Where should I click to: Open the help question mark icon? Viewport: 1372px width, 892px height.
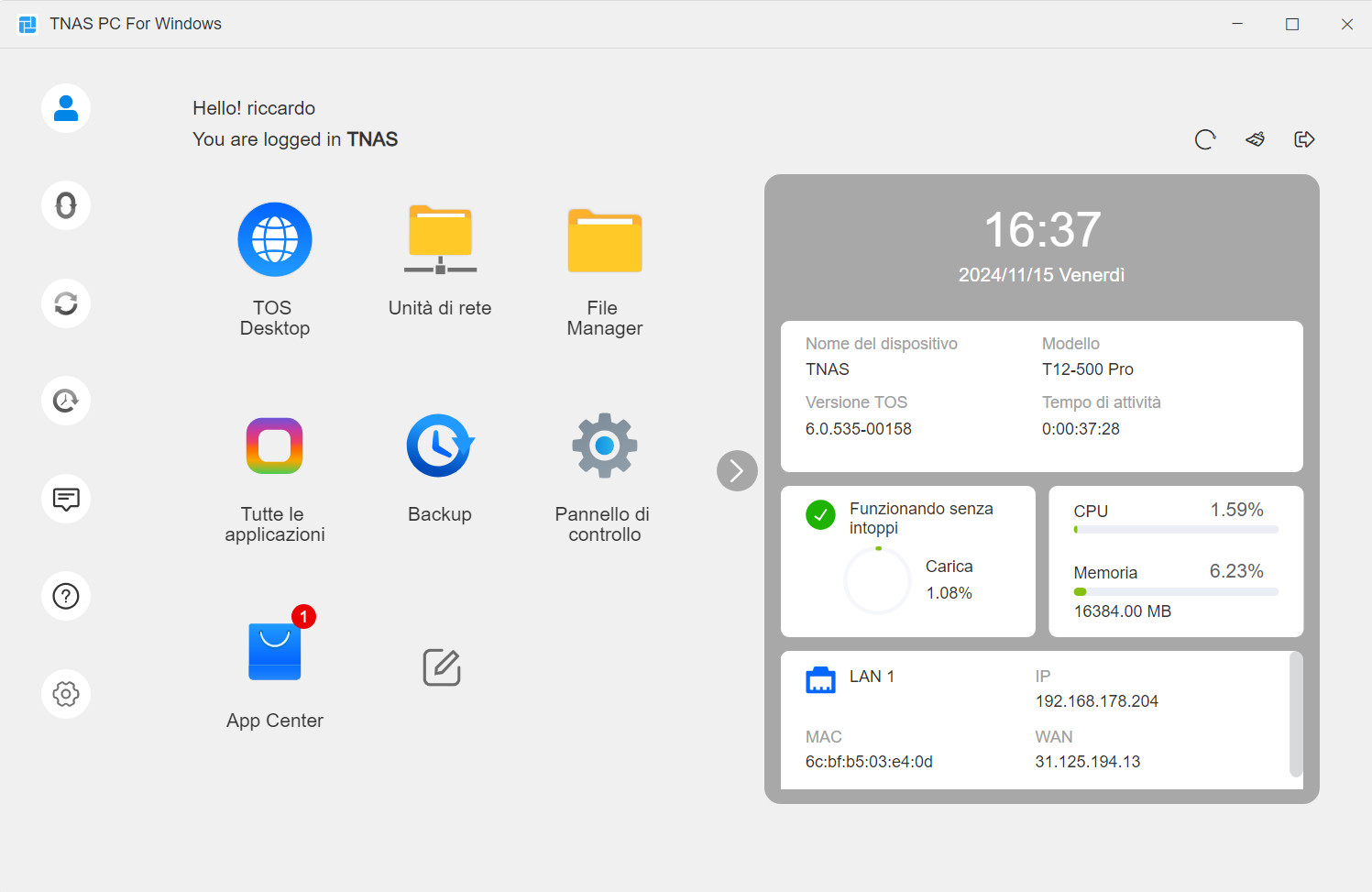pos(66,596)
